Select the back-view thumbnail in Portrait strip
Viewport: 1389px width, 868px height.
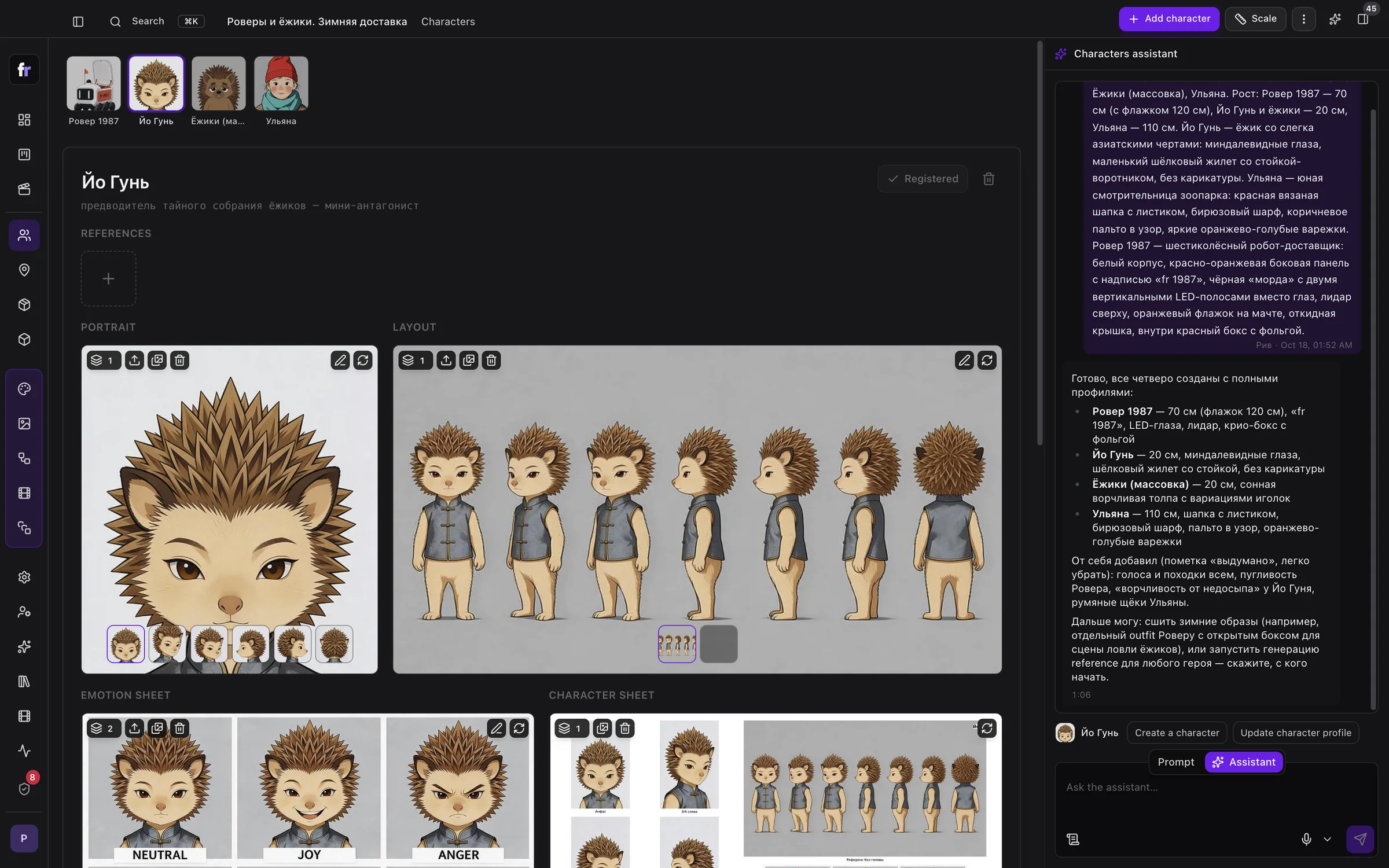tap(335, 644)
